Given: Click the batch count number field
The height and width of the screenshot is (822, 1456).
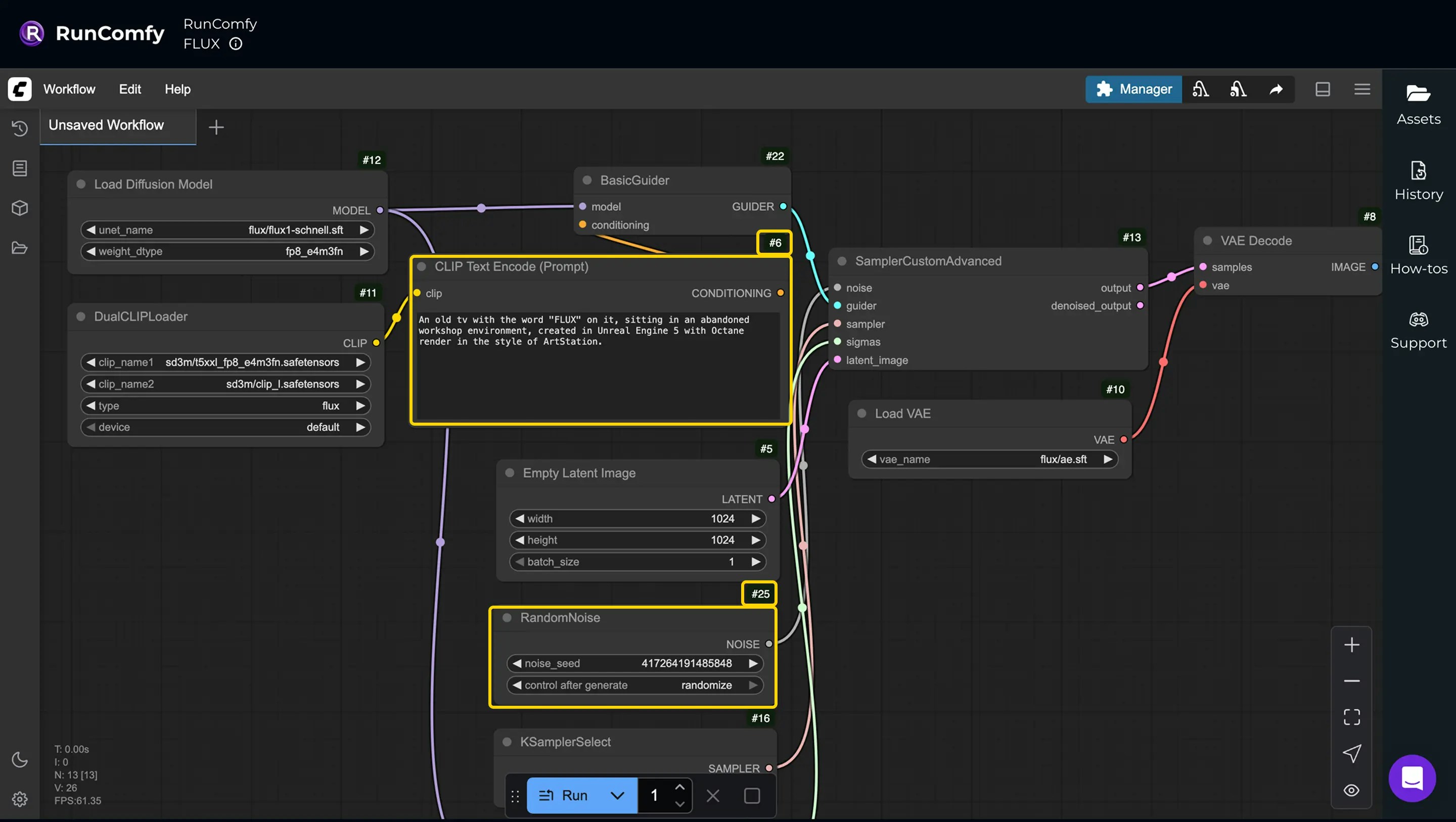Looking at the screenshot, I should click(x=655, y=795).
